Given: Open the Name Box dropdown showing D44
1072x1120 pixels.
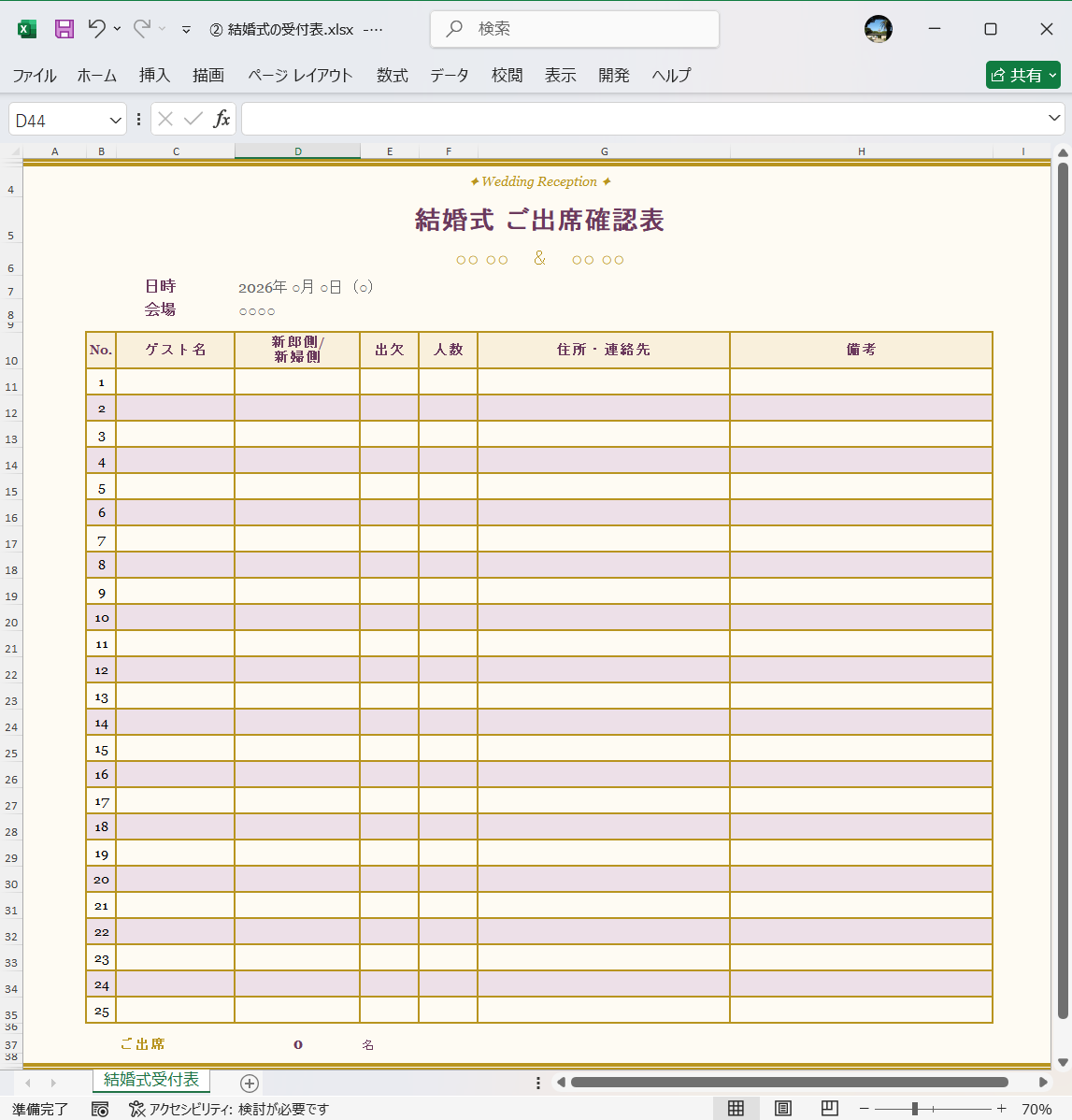Looking at the screenshot, I should pos(116,119).
